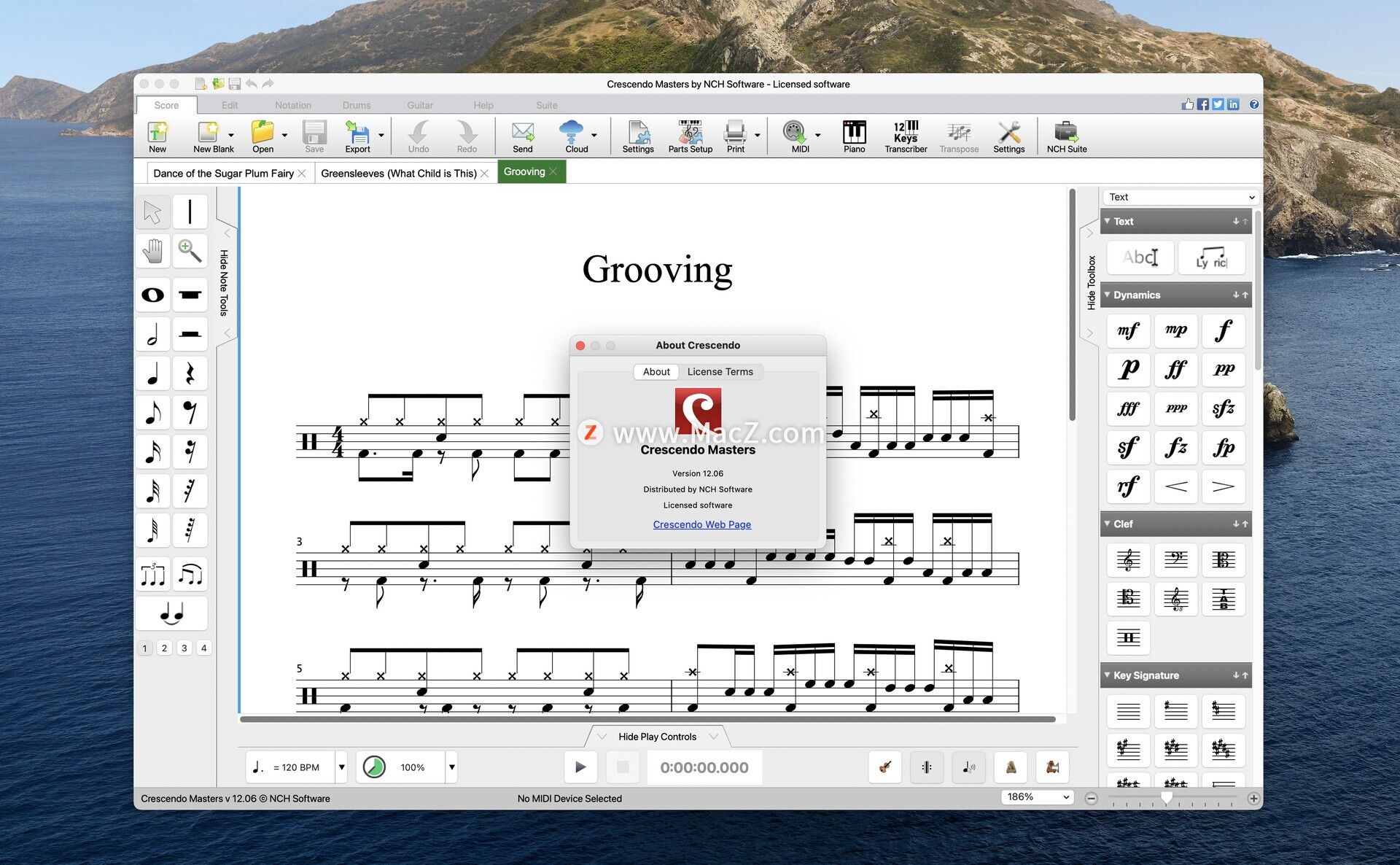Screen dimensions: 1400x865
Task: Switch to the Guitar ribbon tab
Action: point(420,105)
